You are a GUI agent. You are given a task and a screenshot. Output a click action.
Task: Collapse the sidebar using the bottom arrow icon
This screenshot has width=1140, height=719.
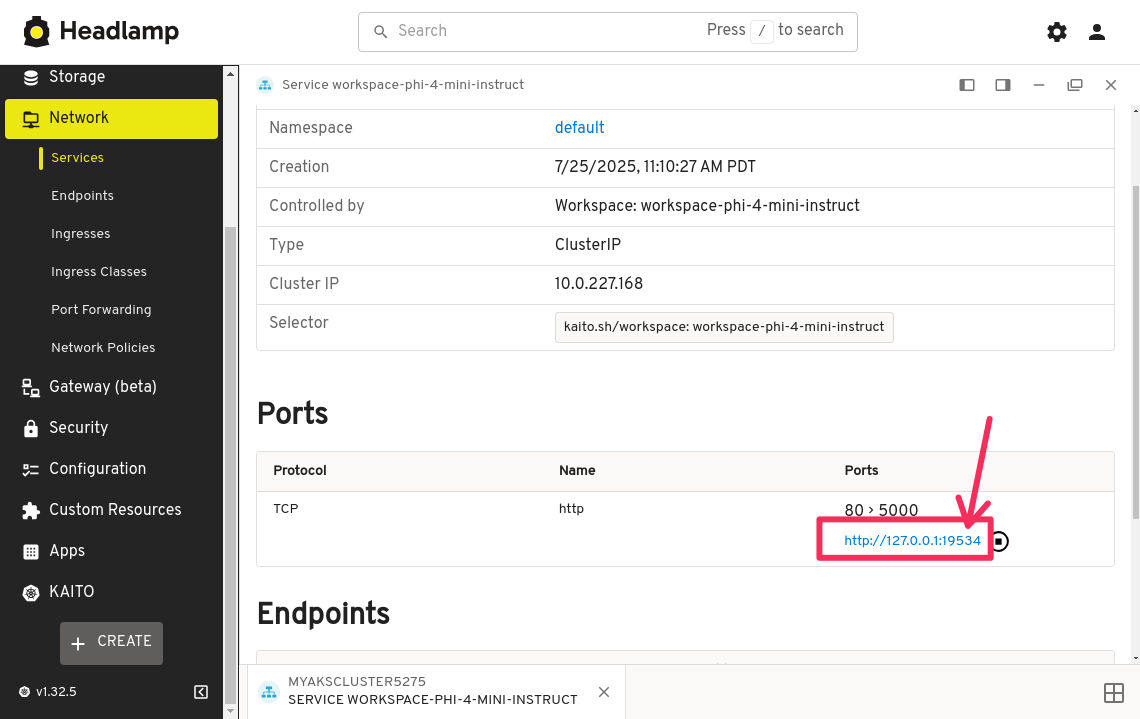(x=201, y=692)
